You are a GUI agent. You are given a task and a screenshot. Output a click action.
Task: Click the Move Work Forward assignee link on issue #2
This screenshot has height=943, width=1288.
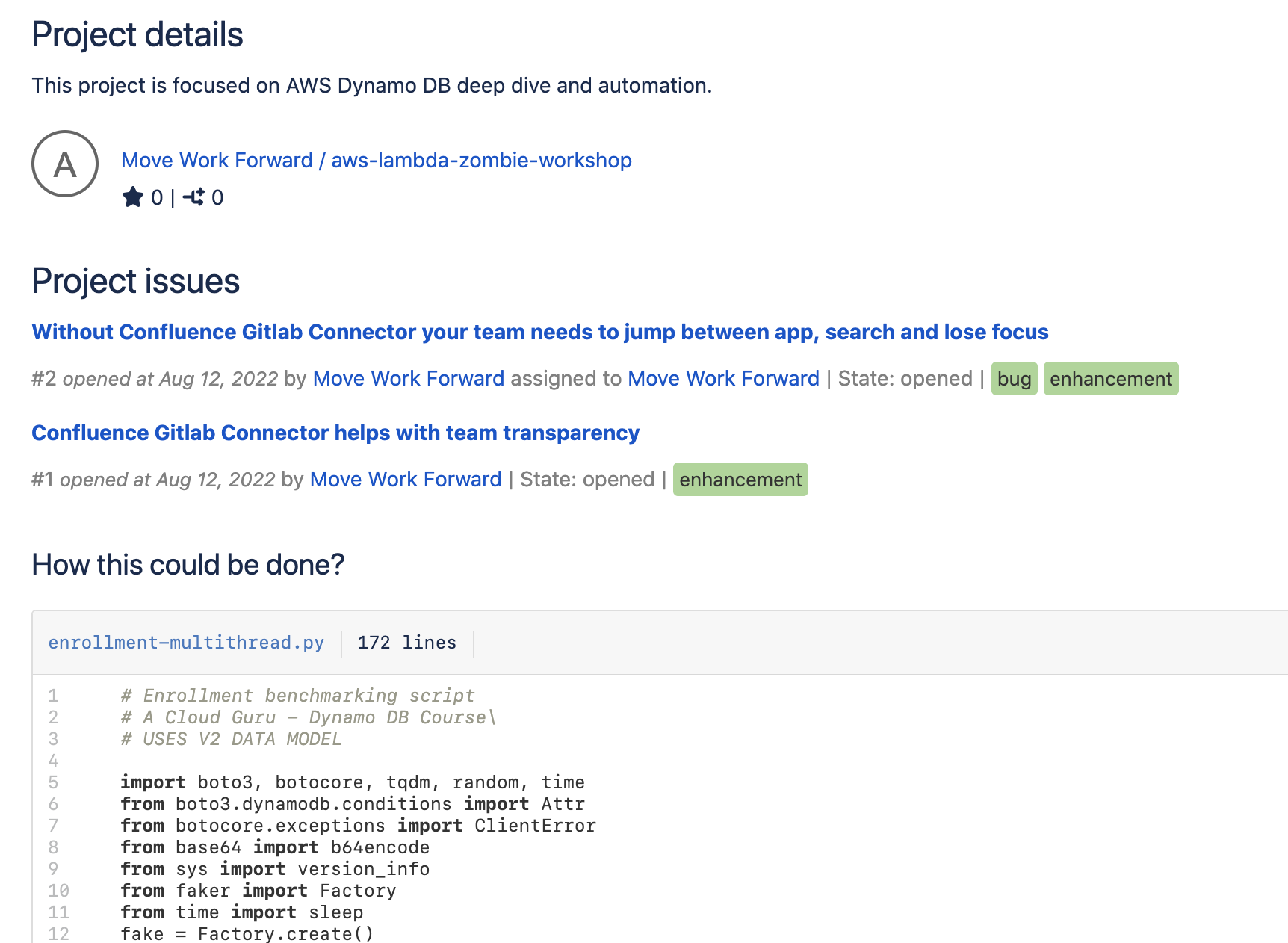722,379
